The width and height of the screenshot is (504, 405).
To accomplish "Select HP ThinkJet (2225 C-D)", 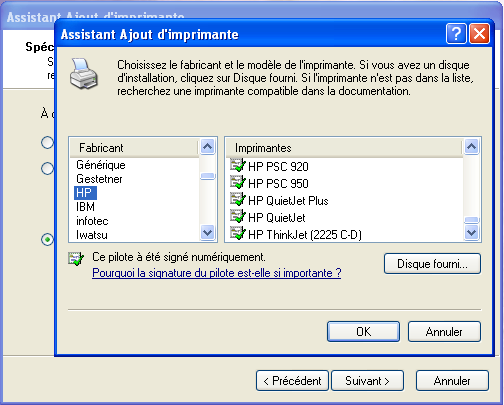I will click(305, 235).
